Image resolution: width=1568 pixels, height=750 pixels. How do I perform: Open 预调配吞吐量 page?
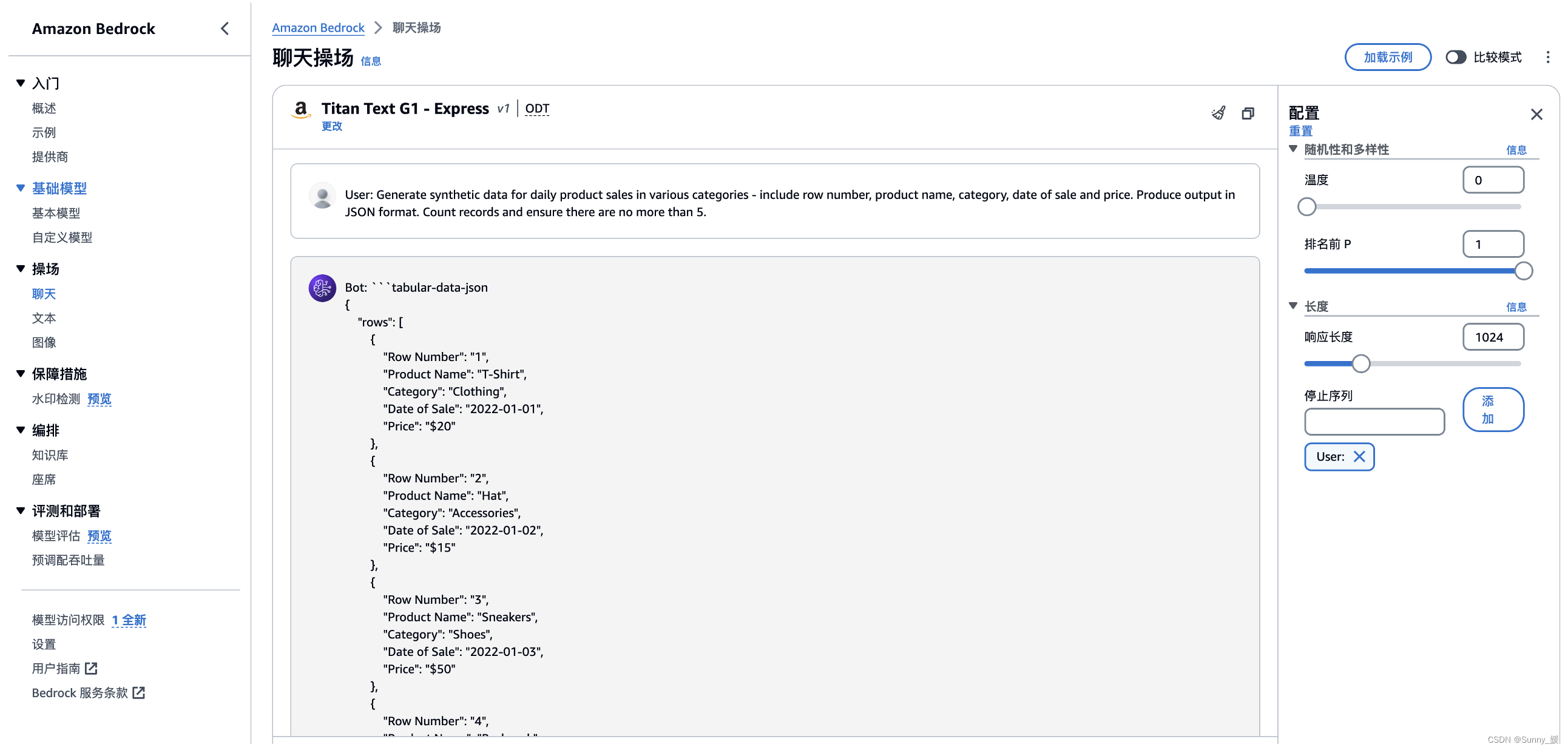pyautogui.click(x=68, y=560)
